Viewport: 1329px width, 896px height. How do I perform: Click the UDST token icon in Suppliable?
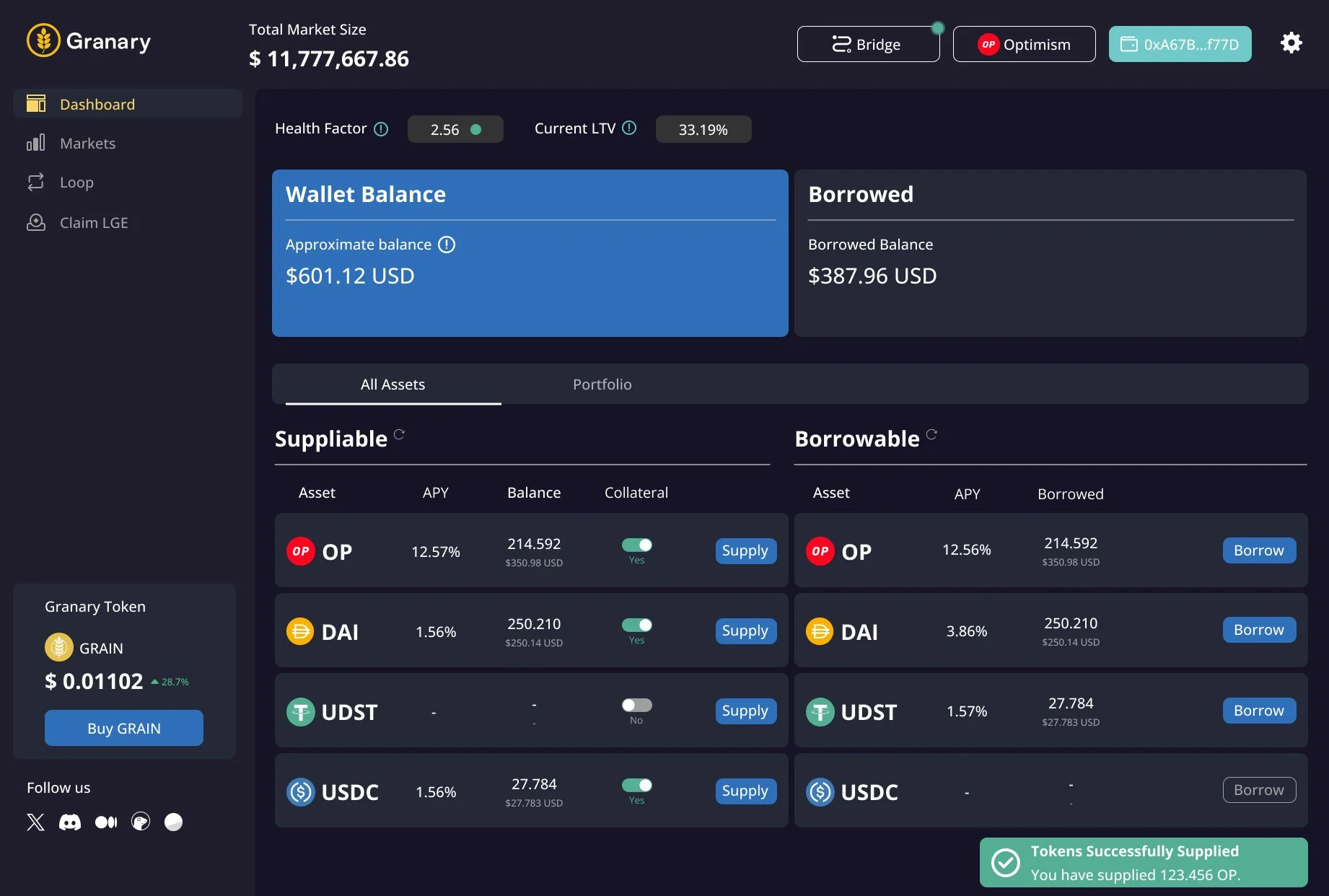[301, 711]
